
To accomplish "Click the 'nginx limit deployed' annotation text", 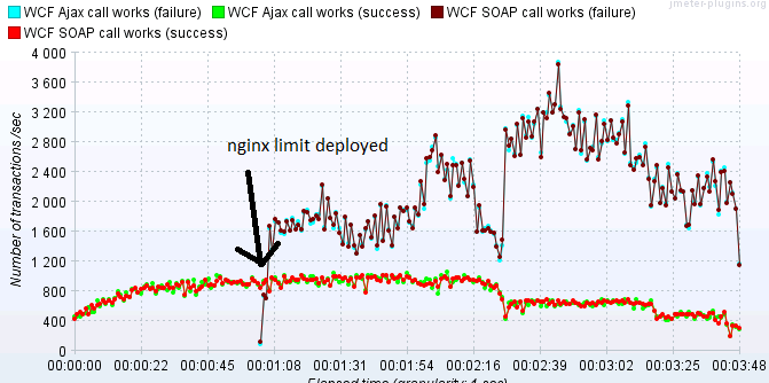I will pos(308,146).
